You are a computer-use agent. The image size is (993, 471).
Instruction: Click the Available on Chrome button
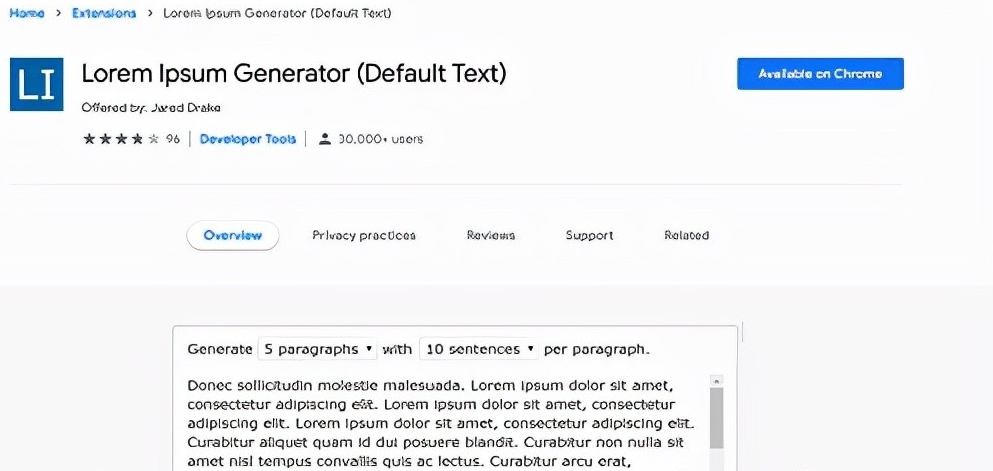(x=820, y=74)
